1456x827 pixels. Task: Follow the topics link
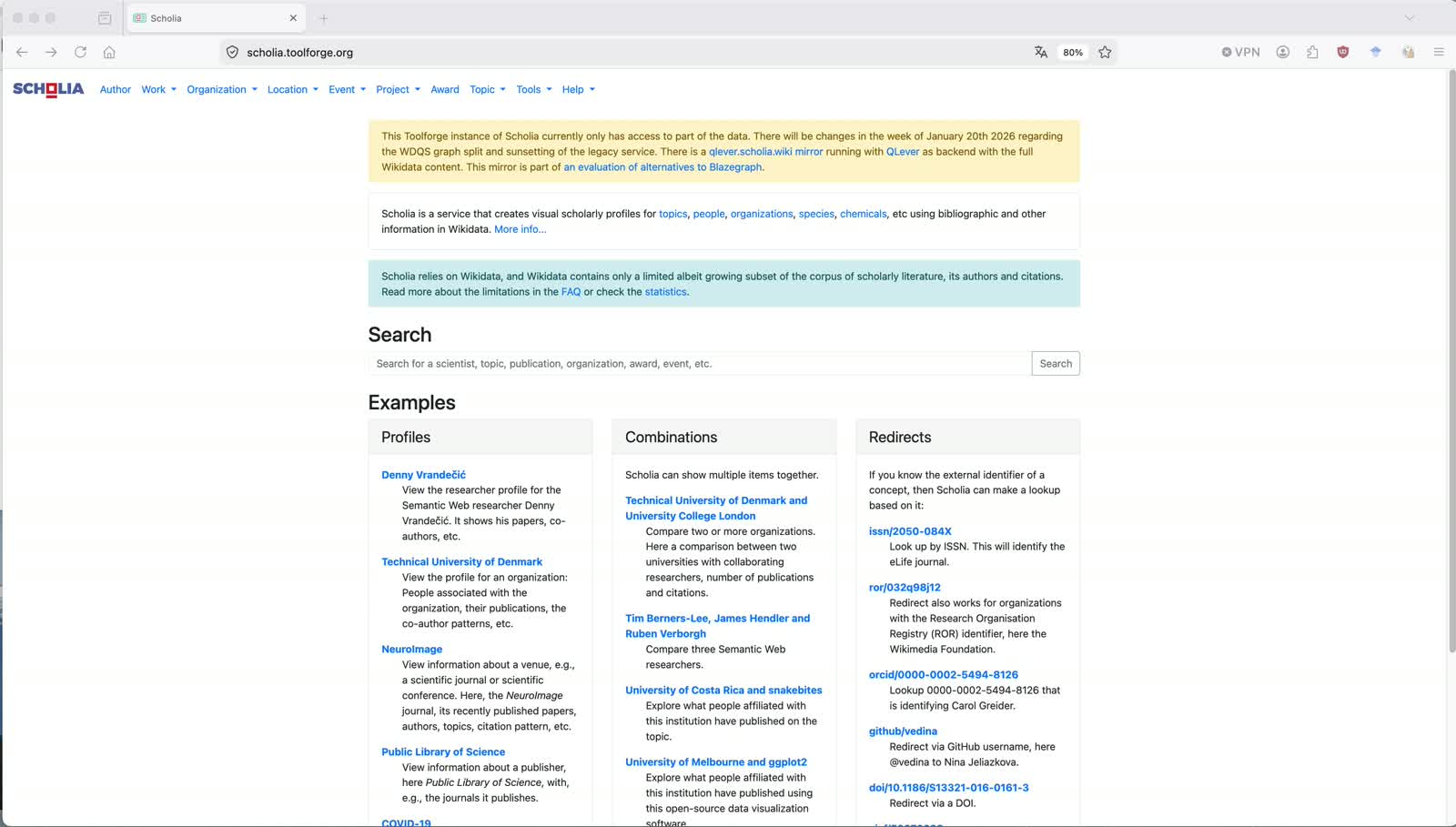point(673,214)
